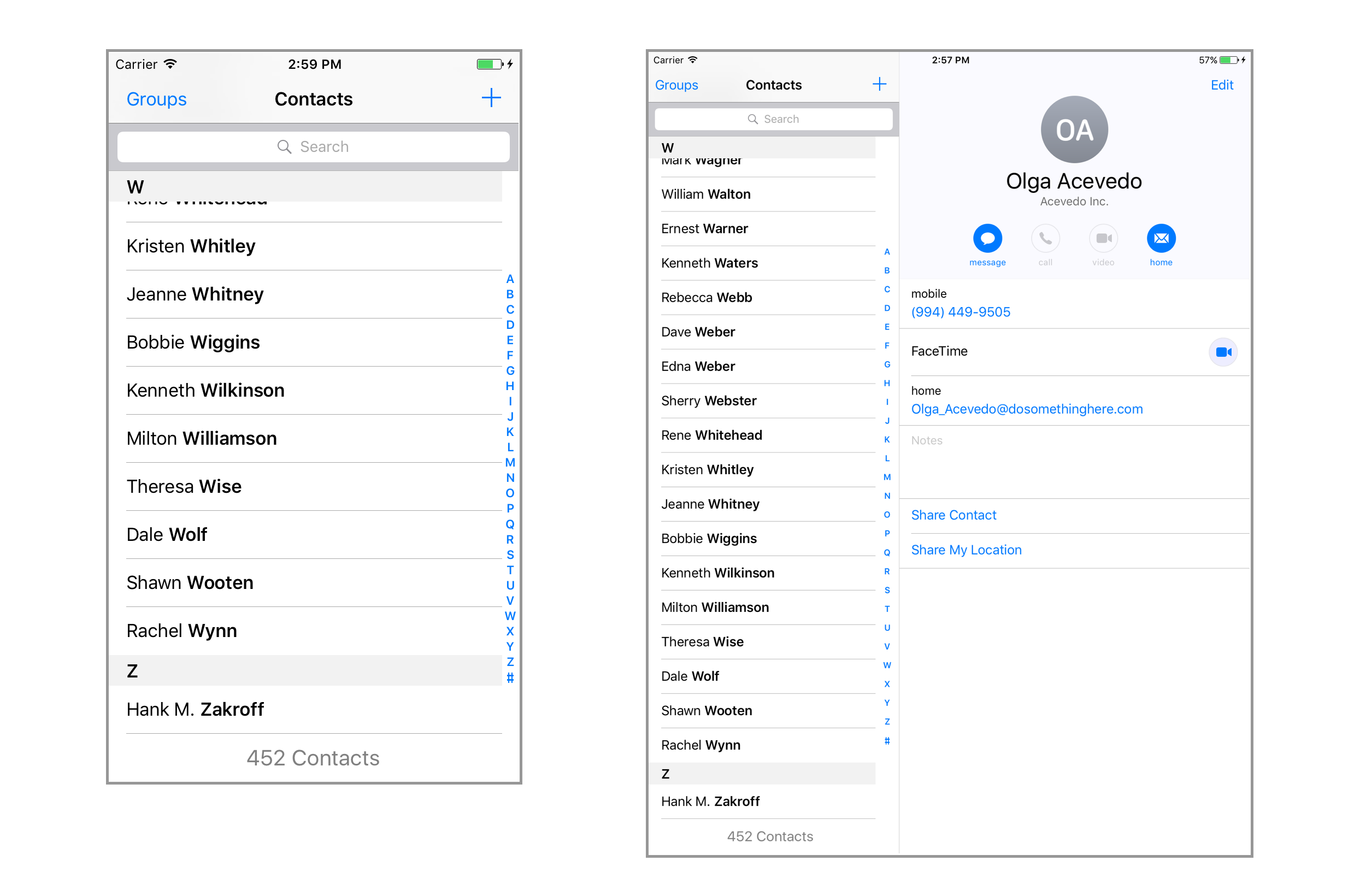Tap the OA contact avatar
The image size is (1366, 896).
[1074, 129]
